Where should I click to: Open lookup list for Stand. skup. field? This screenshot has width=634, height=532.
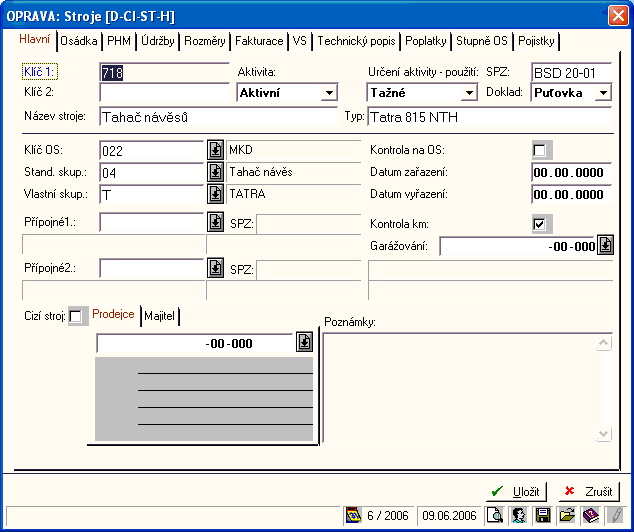[216, 172]
